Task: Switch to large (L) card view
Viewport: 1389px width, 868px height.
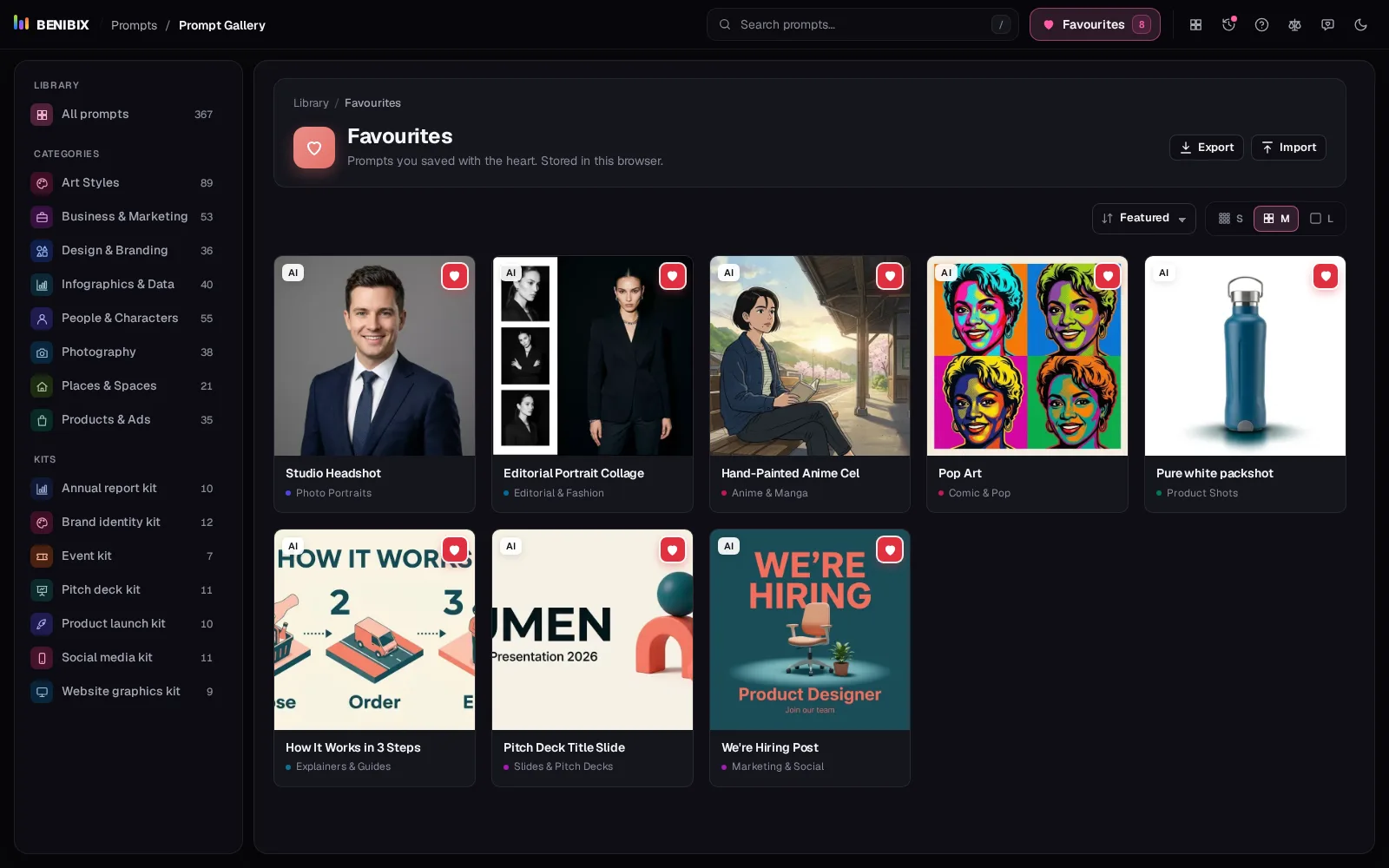Action: pos(1321,219)
